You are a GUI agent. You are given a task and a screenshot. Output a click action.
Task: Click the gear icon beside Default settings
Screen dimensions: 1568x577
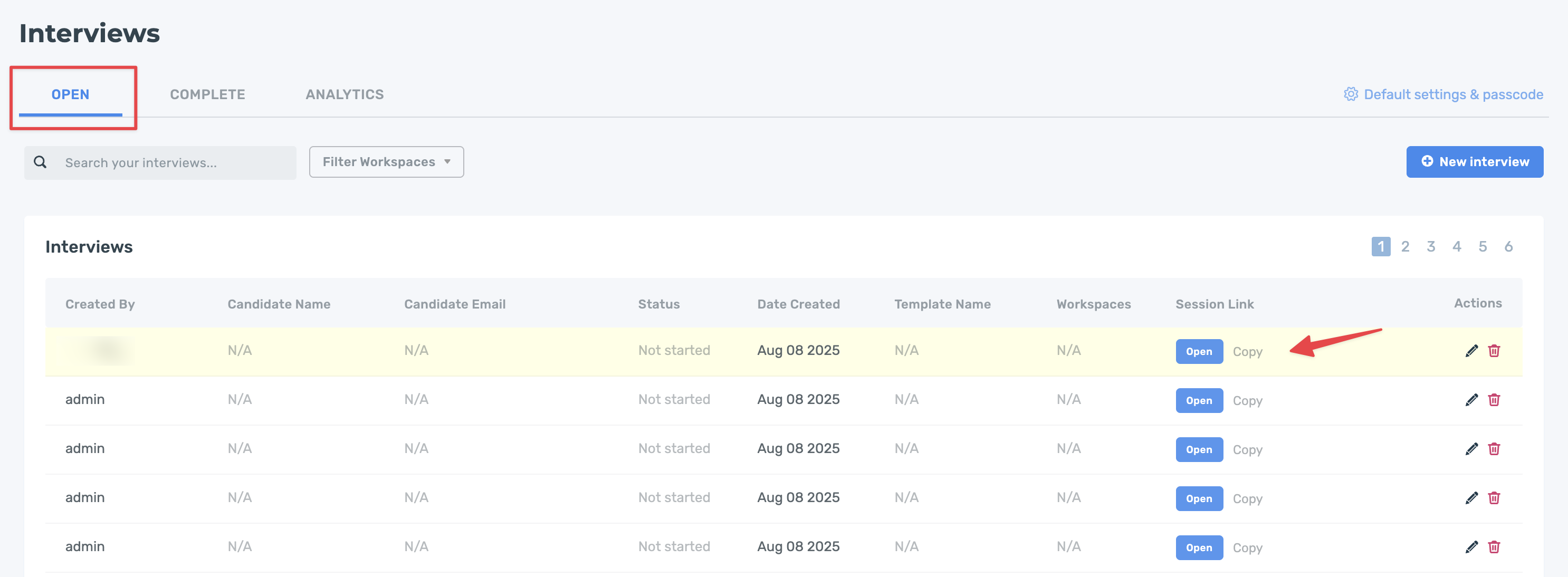click(x=1351, y=94)
